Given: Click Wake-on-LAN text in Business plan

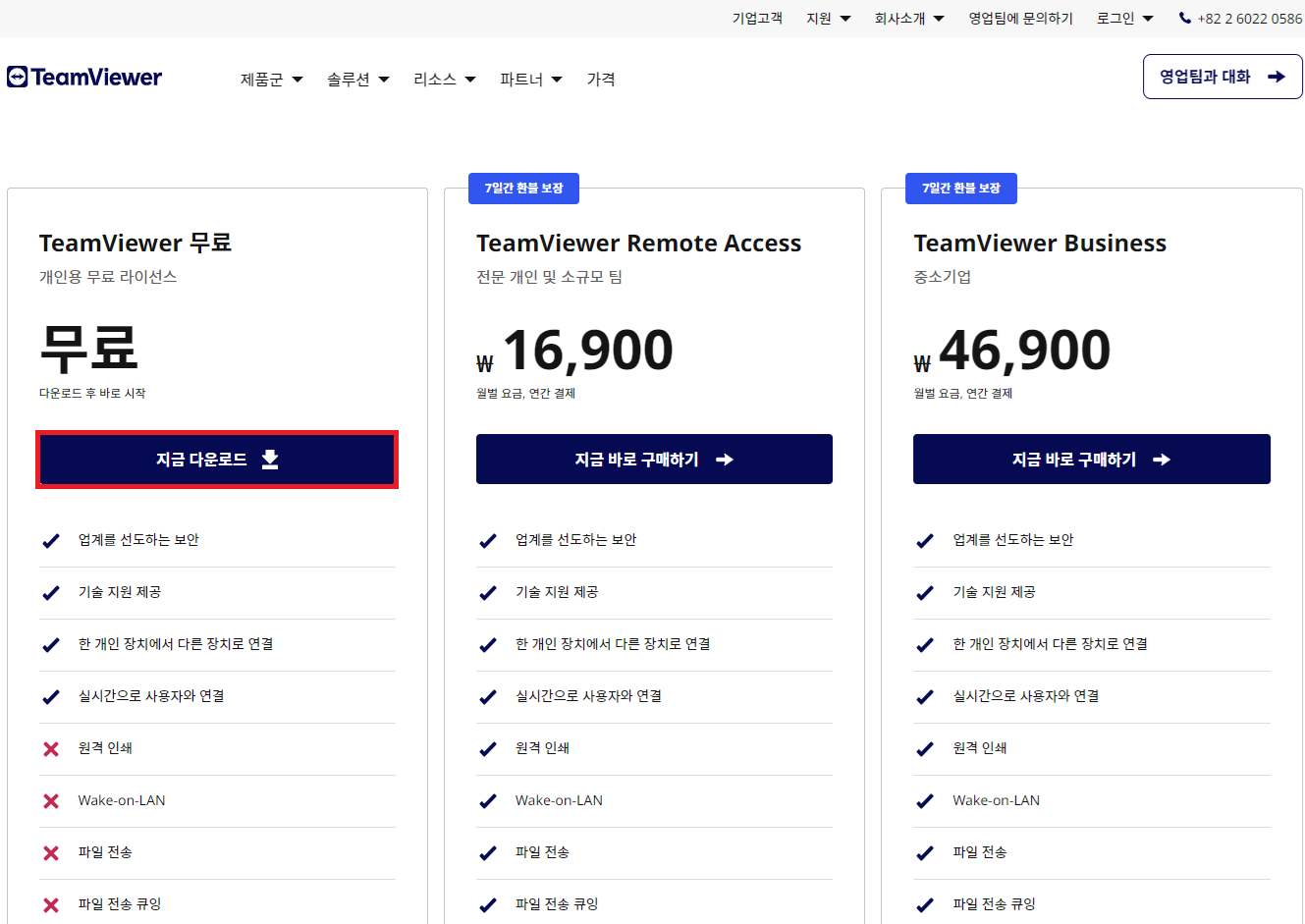Looking at the screenshot, I should [997, 800].
